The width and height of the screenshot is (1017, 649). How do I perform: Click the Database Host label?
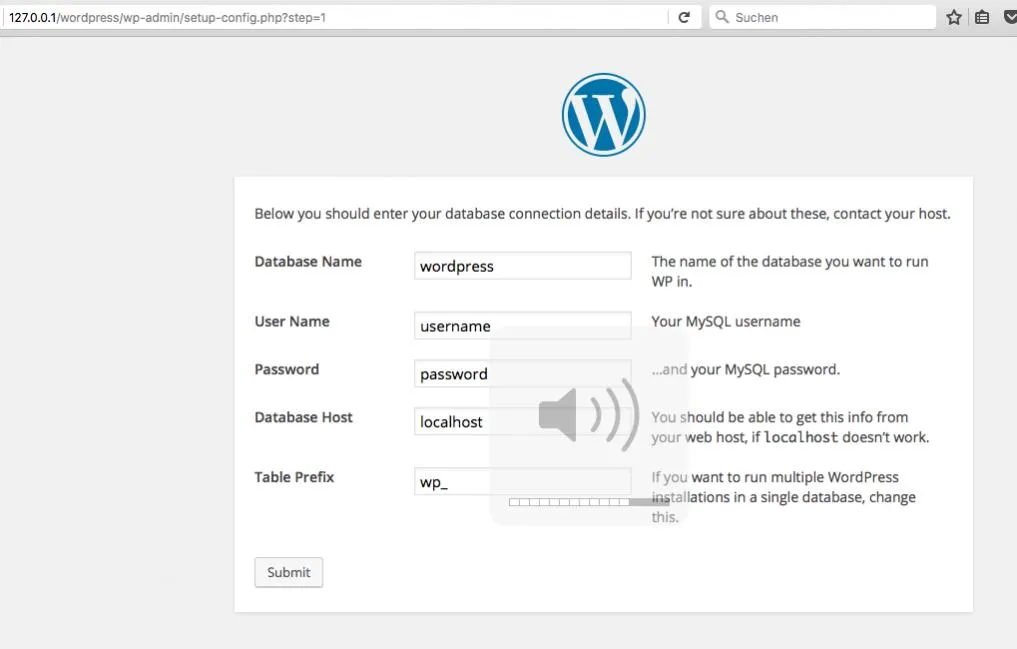[304, 417]
